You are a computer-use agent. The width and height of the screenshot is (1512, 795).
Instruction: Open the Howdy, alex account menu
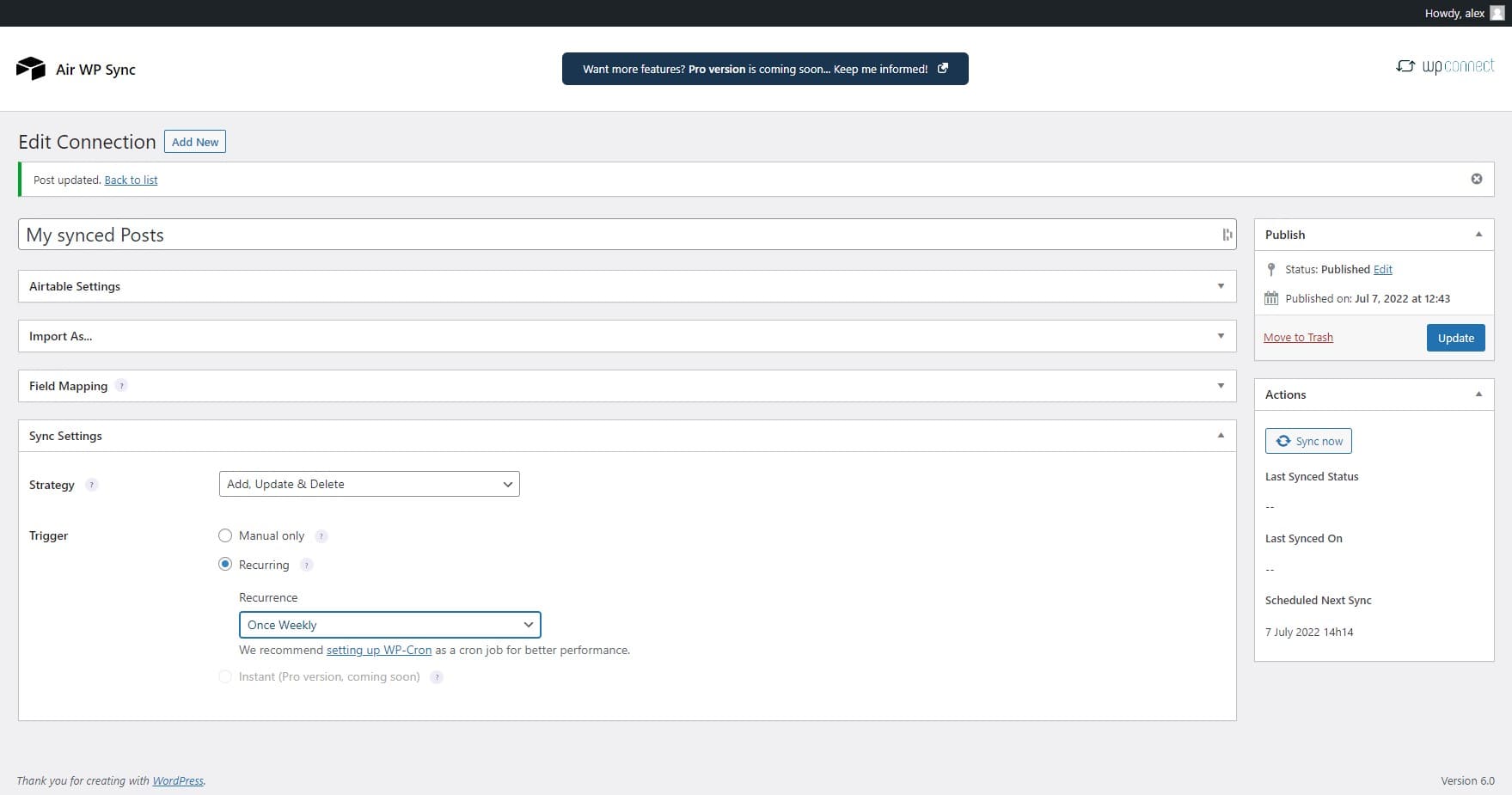click(1464, 13)
